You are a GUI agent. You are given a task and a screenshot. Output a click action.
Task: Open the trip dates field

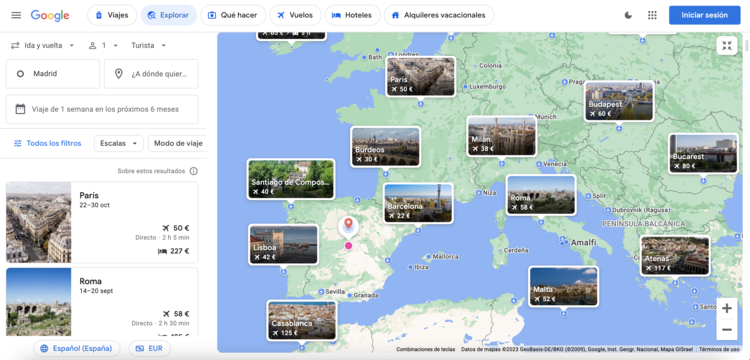click(x=102, y=109)
